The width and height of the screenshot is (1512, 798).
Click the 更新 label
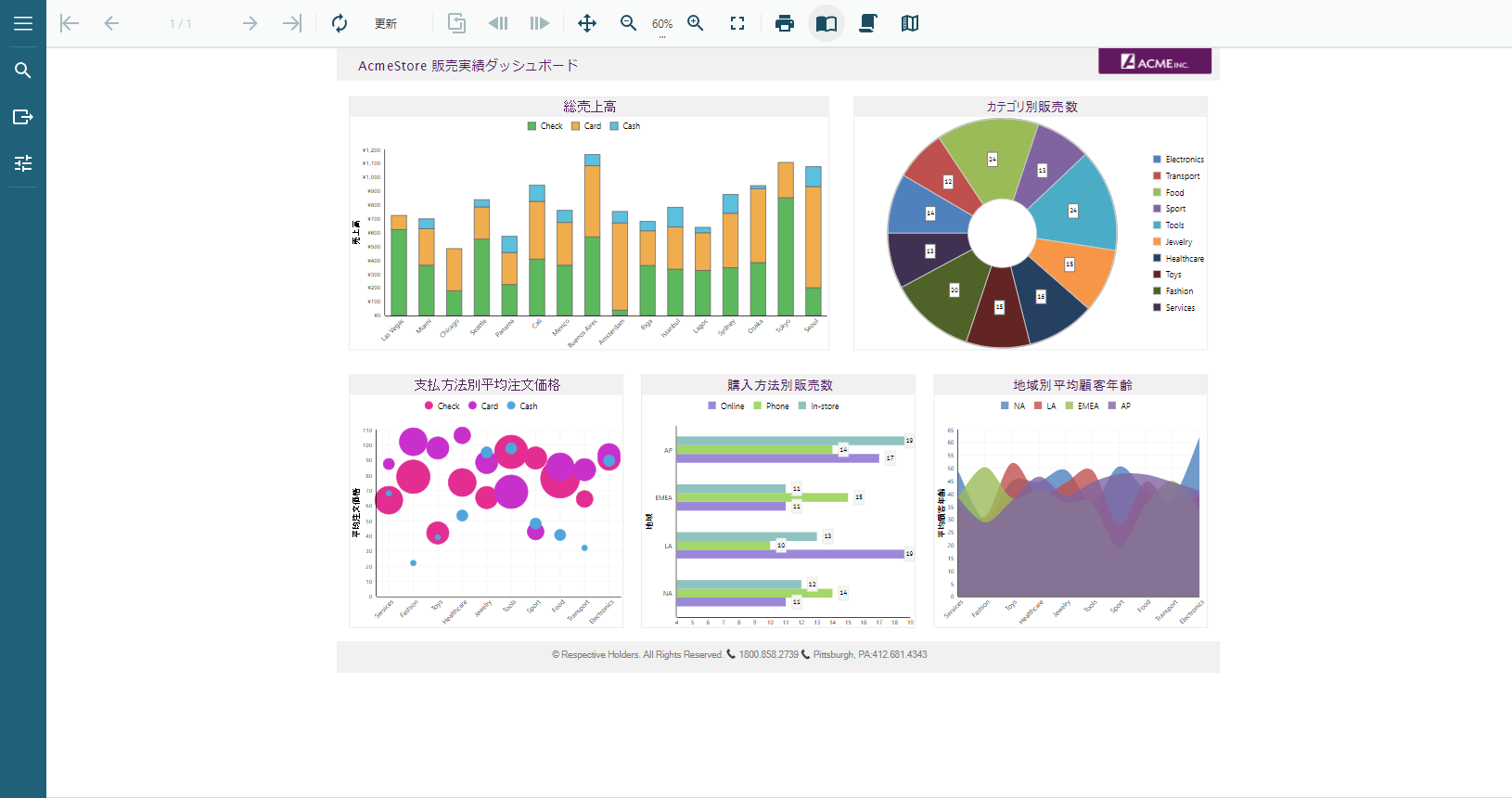[x=386, y=24]
